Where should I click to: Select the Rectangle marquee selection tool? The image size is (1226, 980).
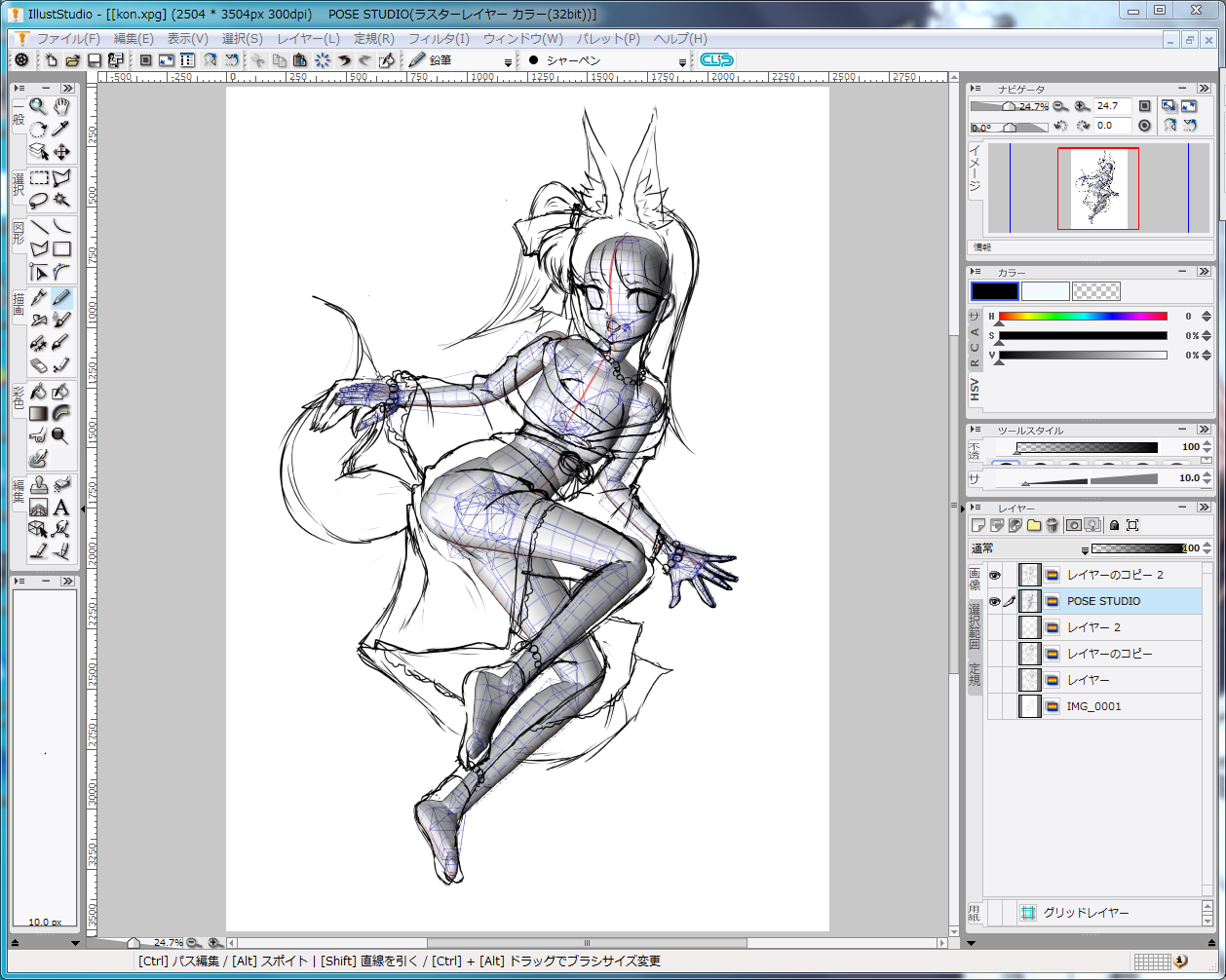coord(38,178)
